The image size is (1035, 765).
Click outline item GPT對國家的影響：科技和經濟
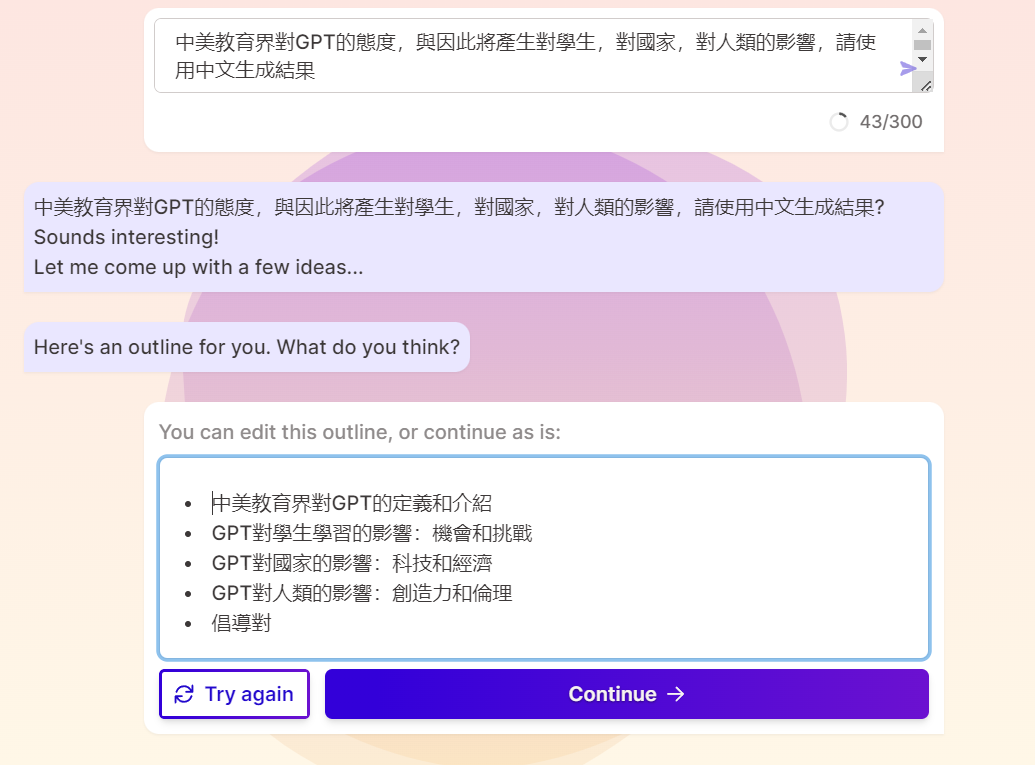point(352,563)
